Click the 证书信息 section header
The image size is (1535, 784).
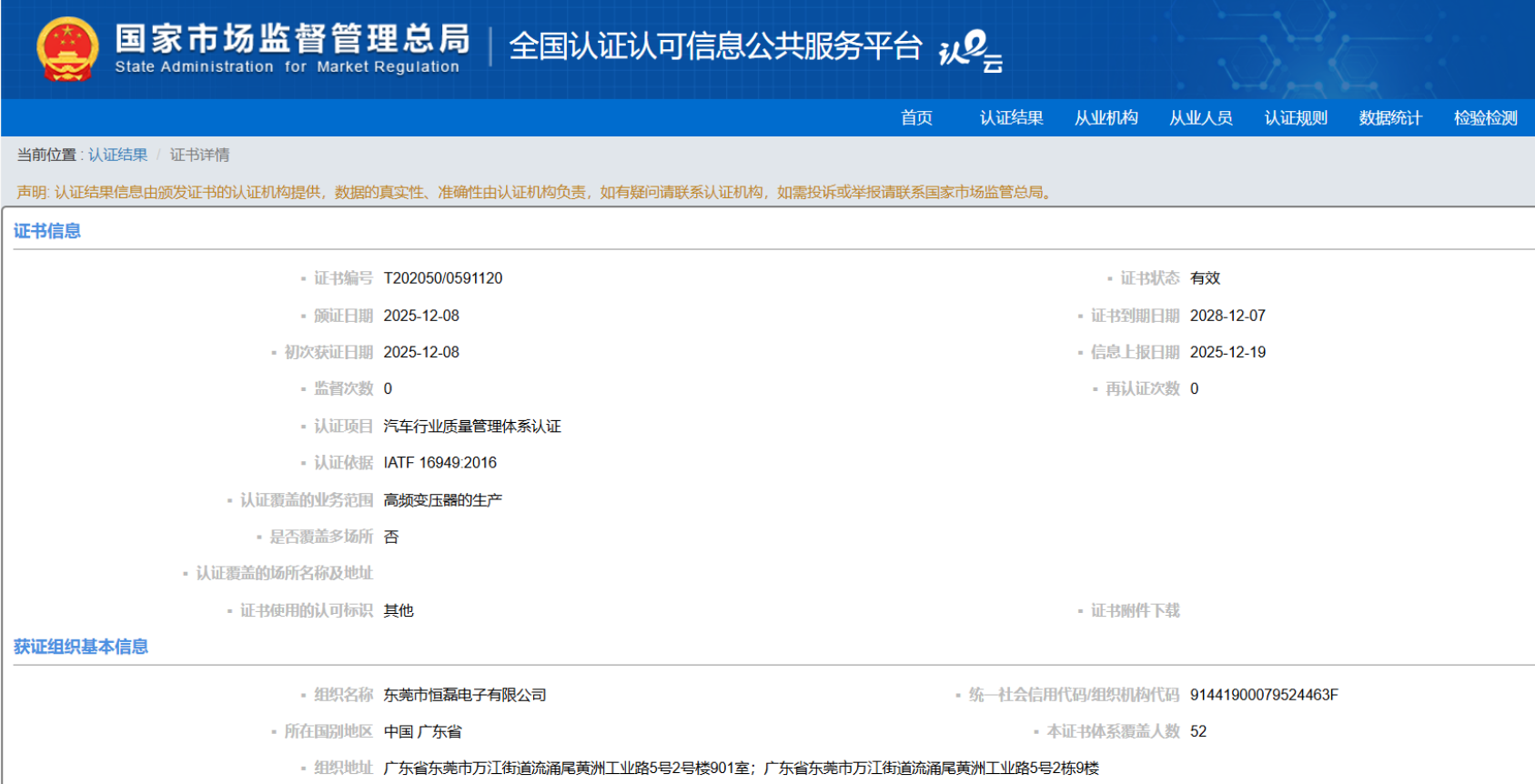pos(47,231)
